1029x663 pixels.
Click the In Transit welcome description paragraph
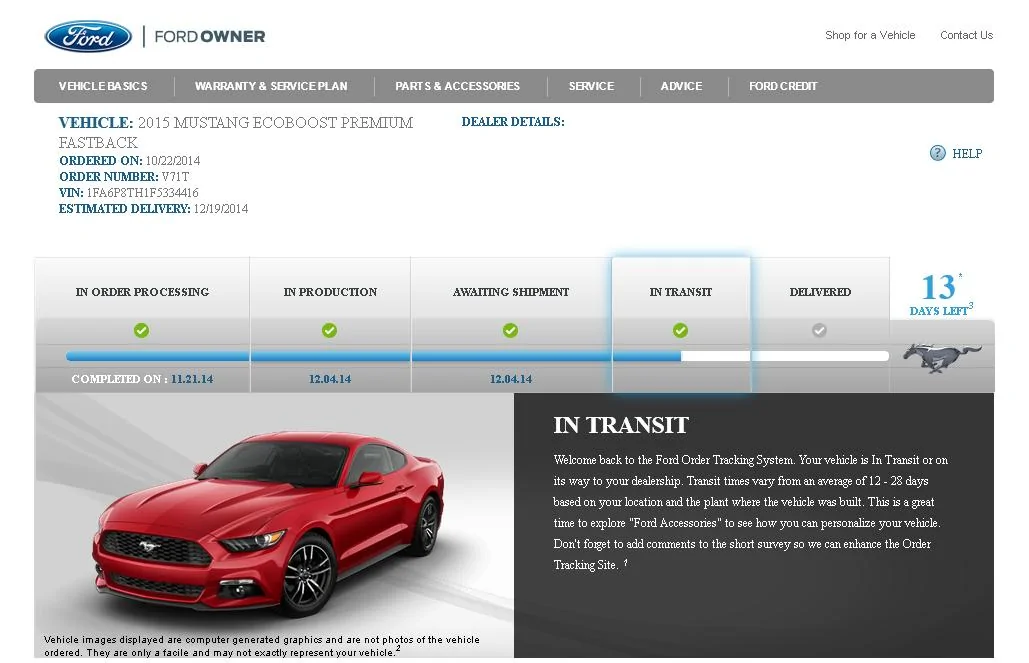coord(751,512)
